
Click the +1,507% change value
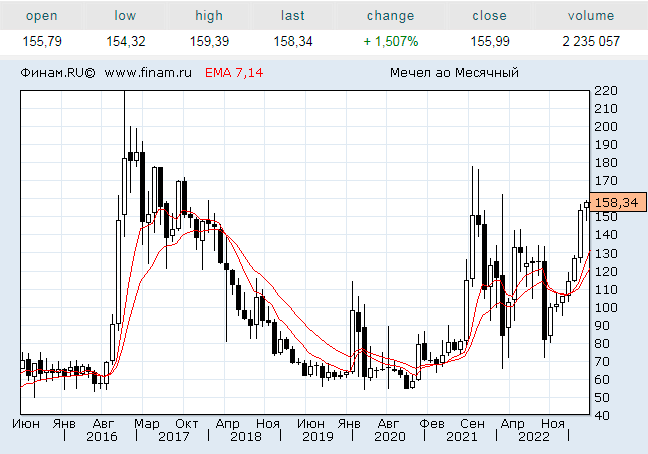tap(390, 41)
